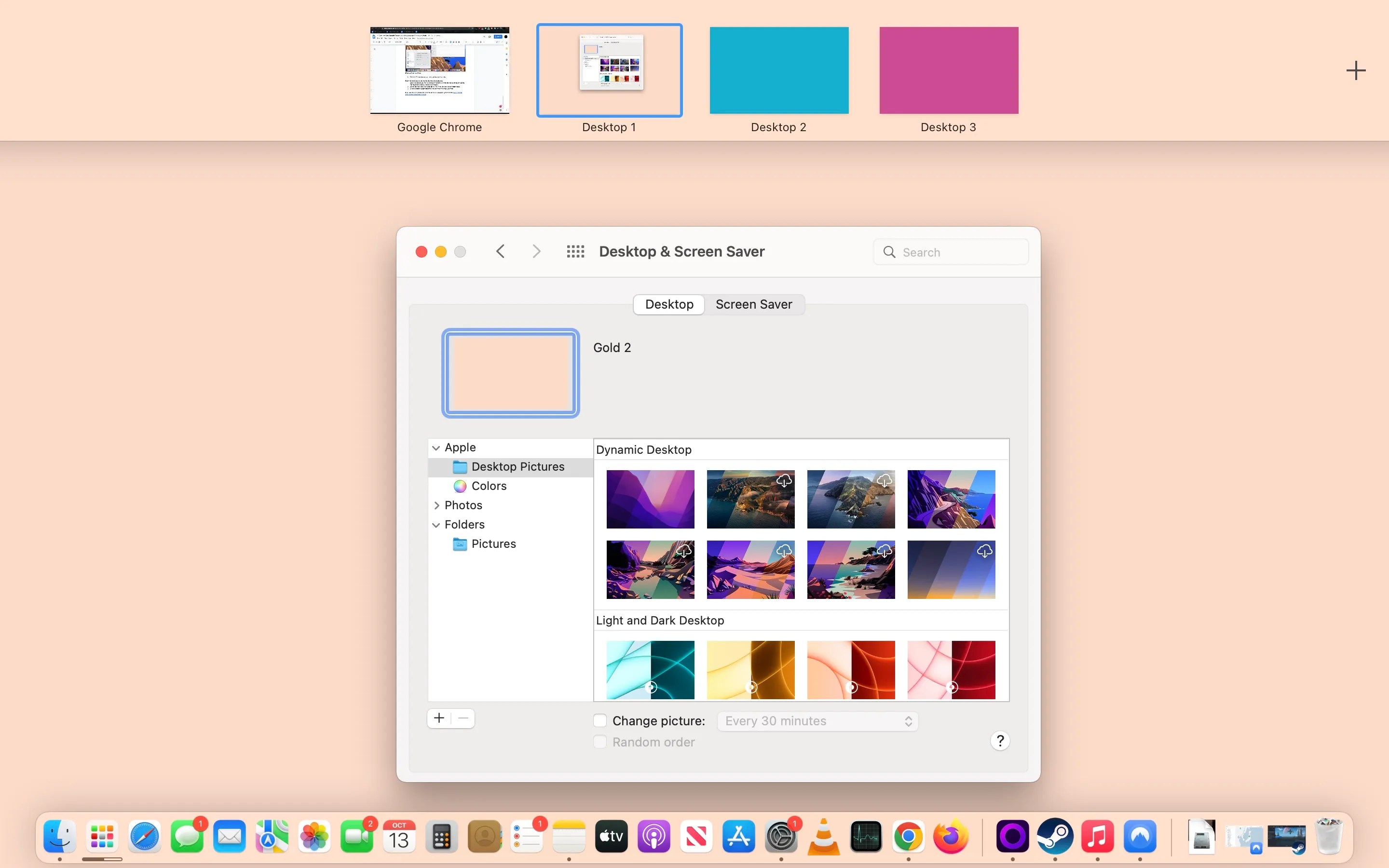1389x868 pixels.
Task: Launch Activity Monitor from the Dock
Action: coord(867,837)
